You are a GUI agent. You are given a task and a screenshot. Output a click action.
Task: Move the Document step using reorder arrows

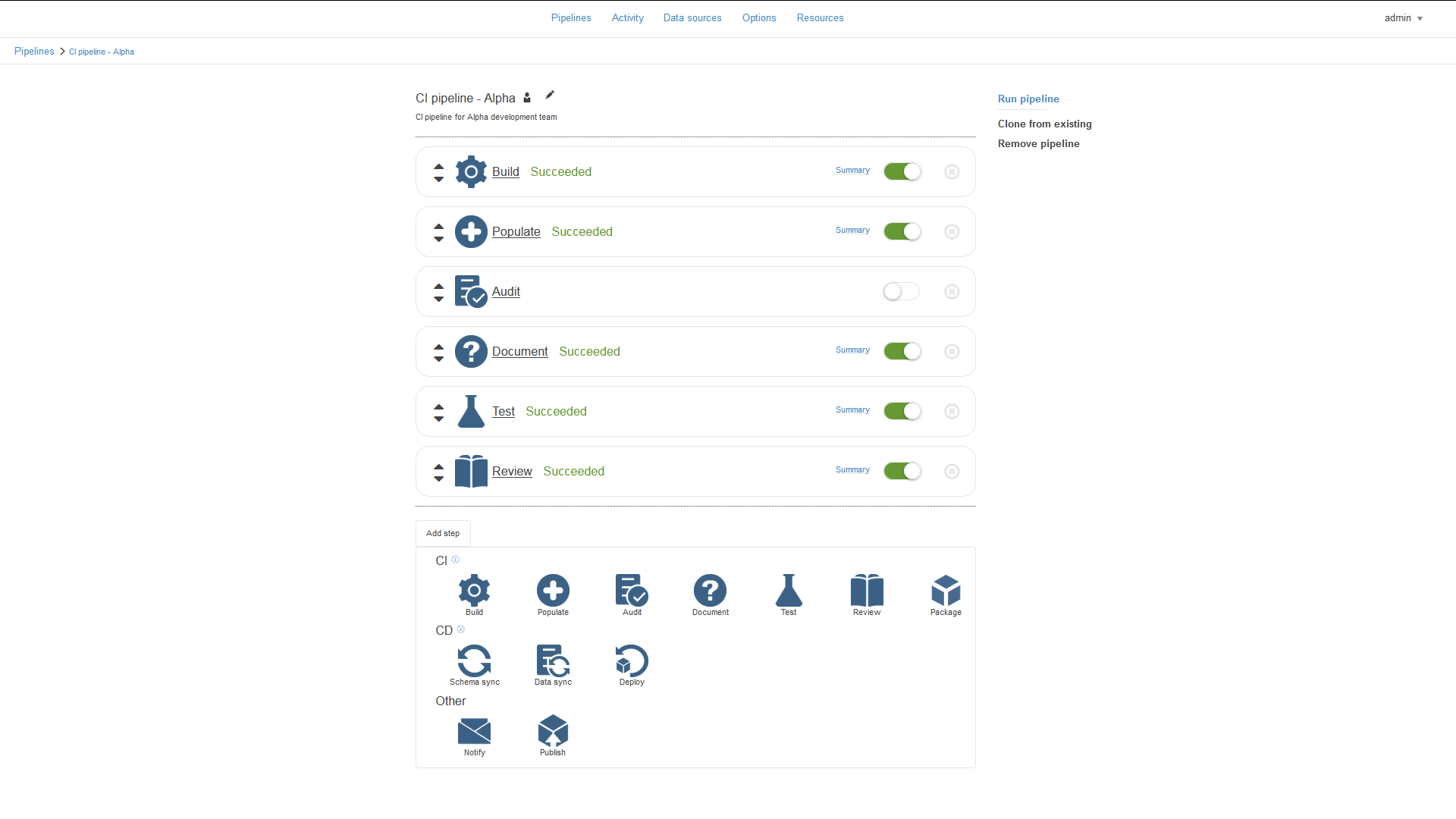438,352
